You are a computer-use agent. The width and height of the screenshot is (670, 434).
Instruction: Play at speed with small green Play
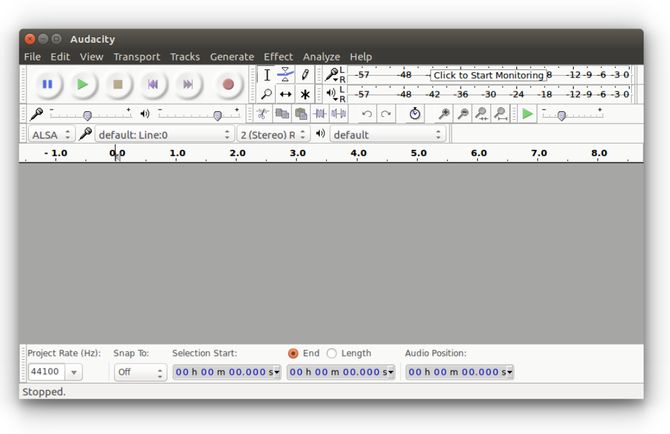(528, 114)
